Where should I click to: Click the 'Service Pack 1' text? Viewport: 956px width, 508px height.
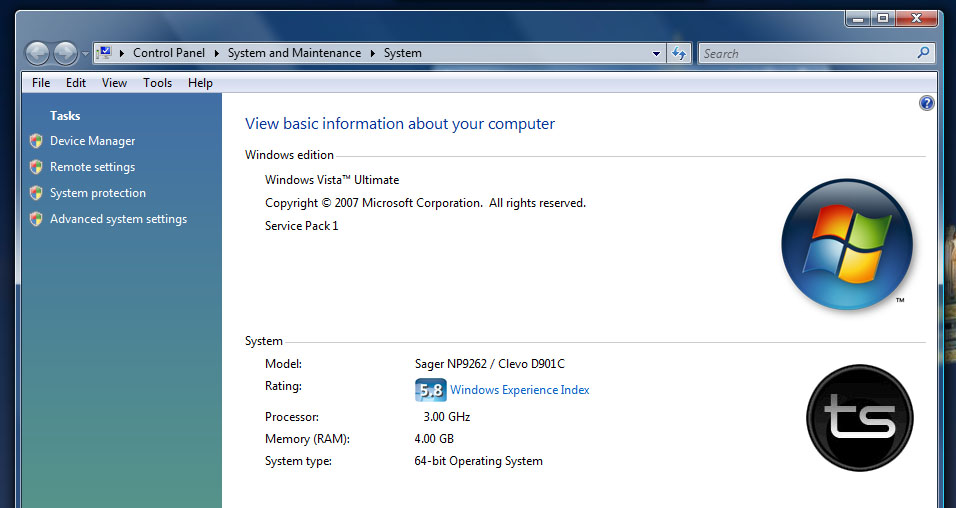[301, 226]
